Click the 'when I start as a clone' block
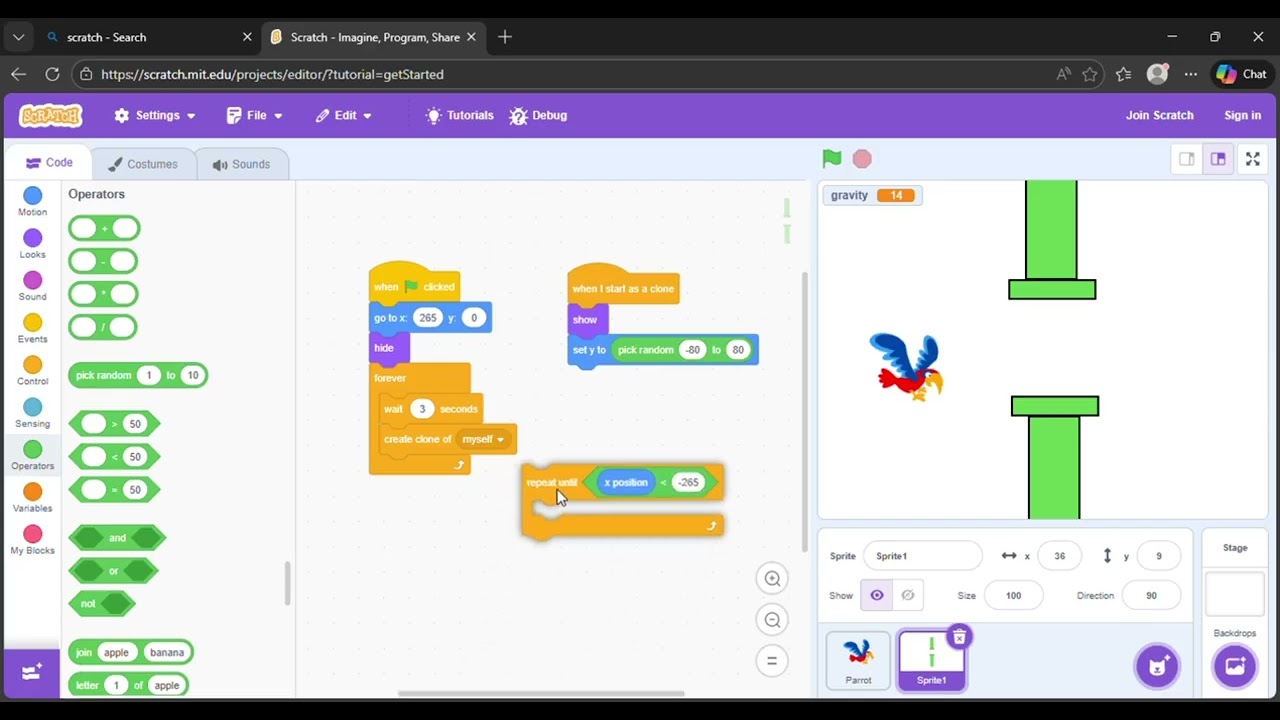 pos(623,288)
